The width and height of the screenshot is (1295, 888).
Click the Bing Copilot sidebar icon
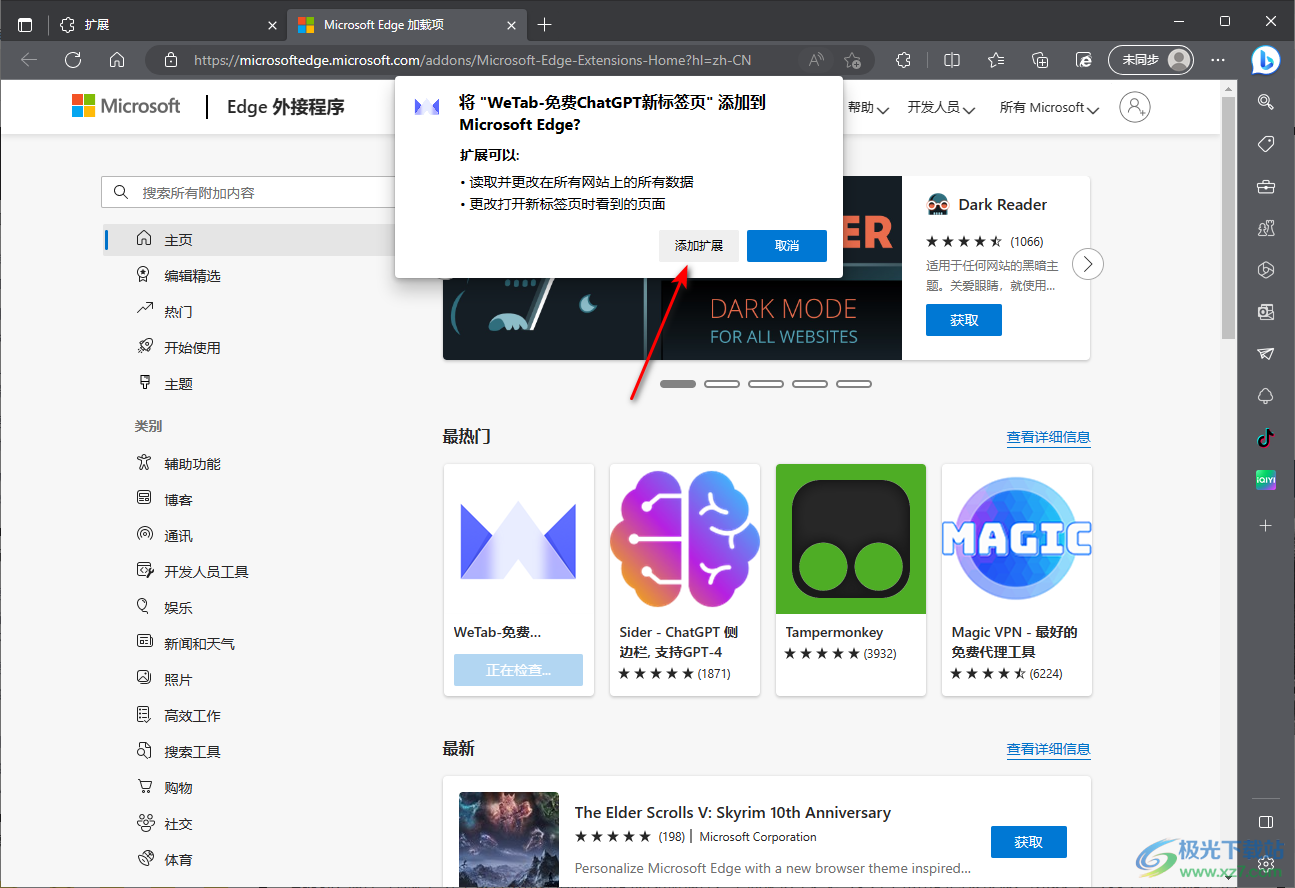(x=1265, y=60)
